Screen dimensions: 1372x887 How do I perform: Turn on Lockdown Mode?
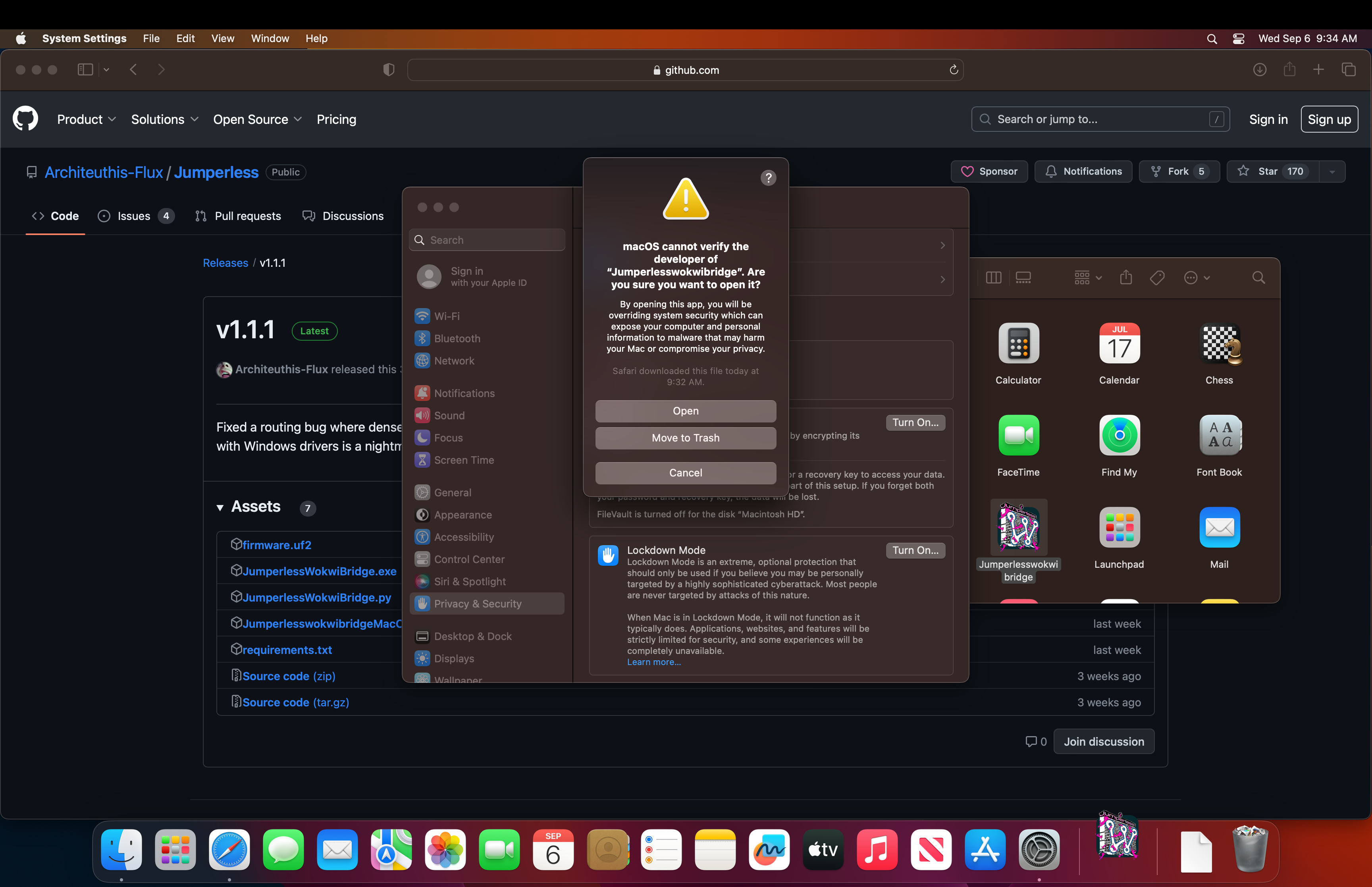[x=915, y=550]
